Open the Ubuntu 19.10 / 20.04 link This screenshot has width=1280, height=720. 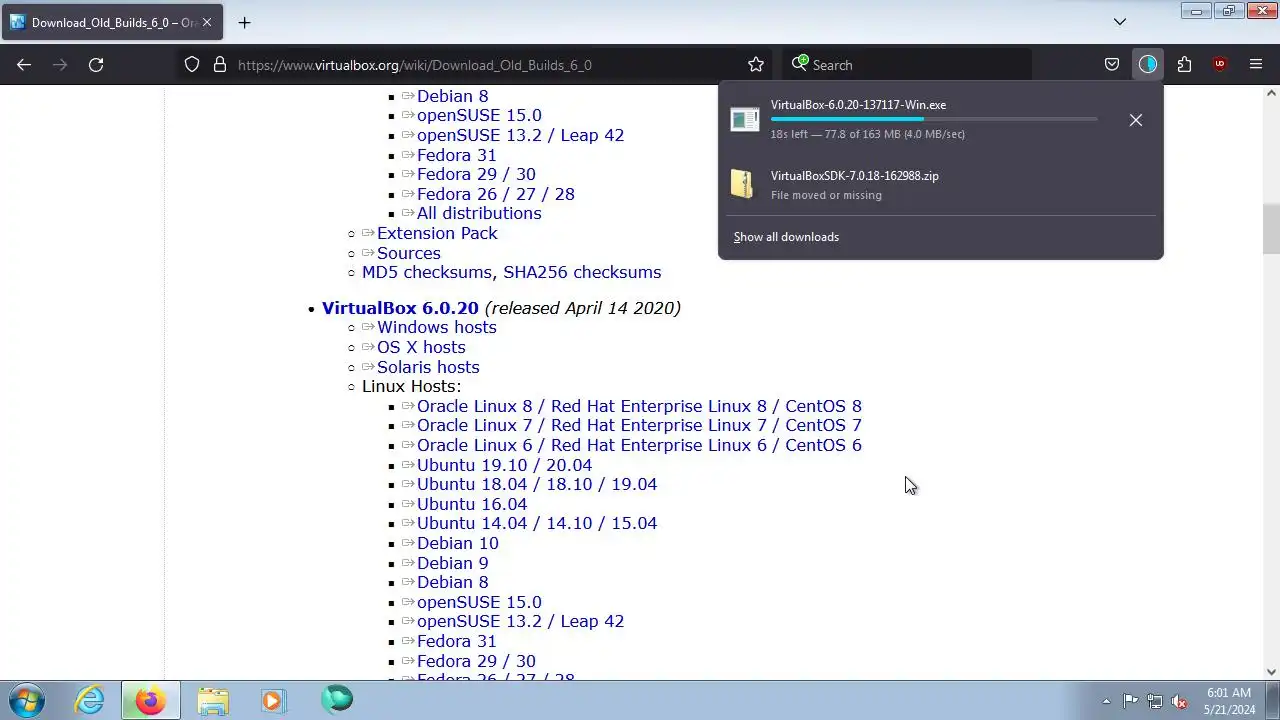[504, 465]
